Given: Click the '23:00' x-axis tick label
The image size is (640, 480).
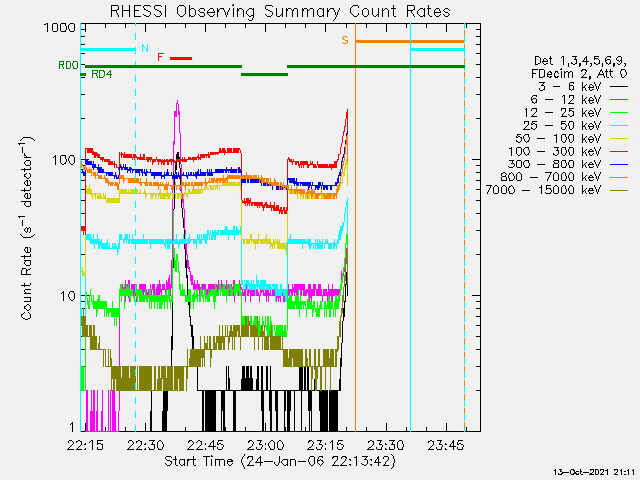Looking at the screenshot, I should point(265,445).
